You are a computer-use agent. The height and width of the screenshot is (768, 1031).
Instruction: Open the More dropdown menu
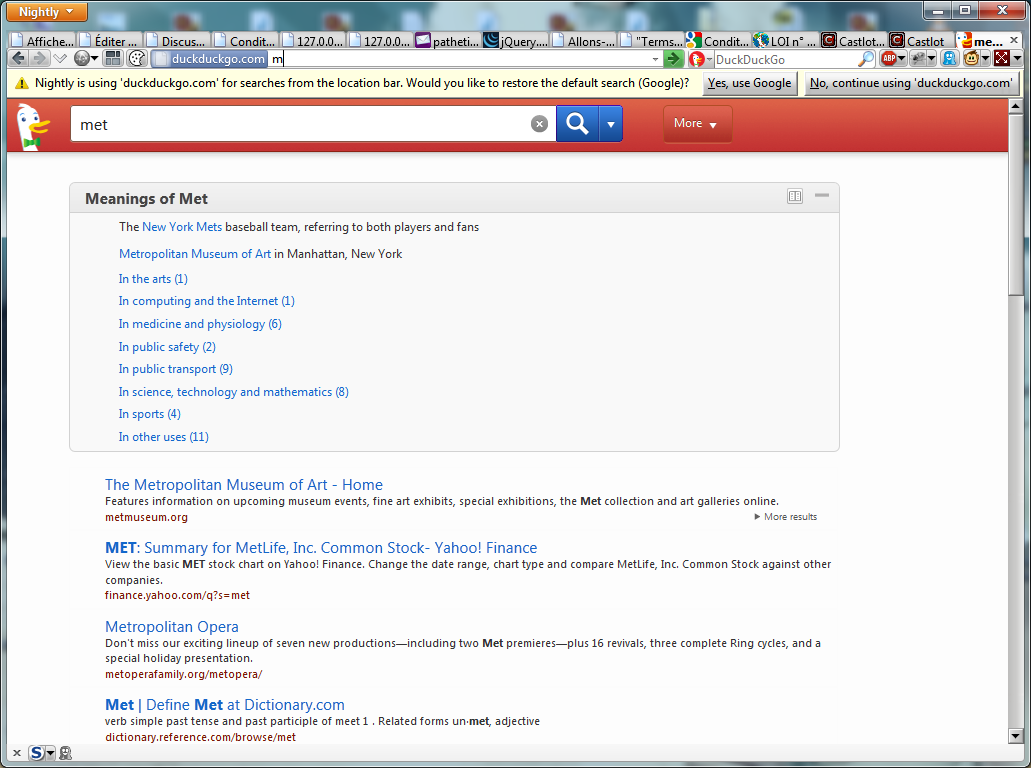pyautogui.click(x=697, y=124)
